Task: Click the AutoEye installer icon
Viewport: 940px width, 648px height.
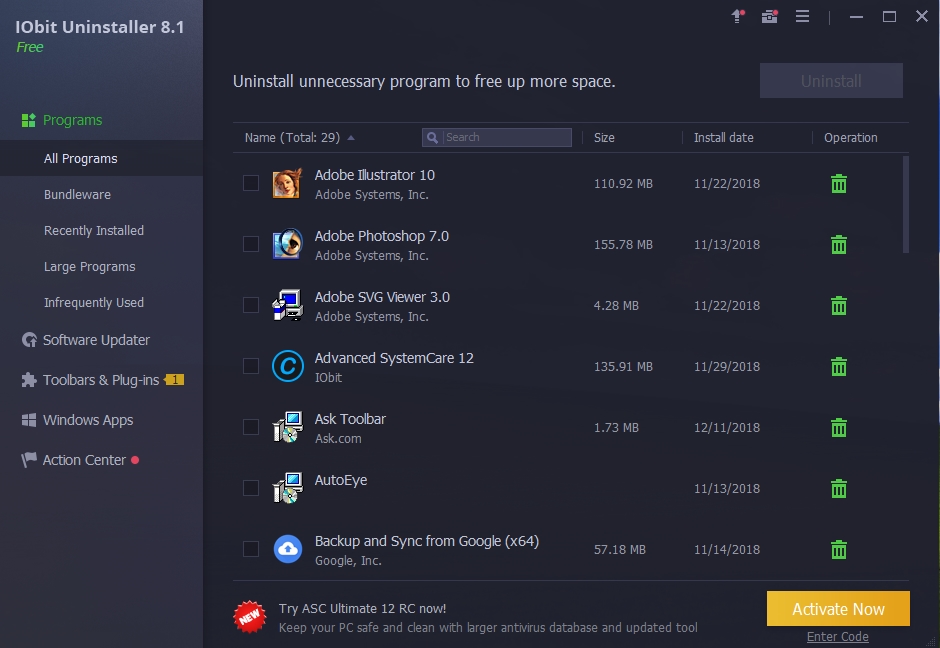Action: [287, 489]
